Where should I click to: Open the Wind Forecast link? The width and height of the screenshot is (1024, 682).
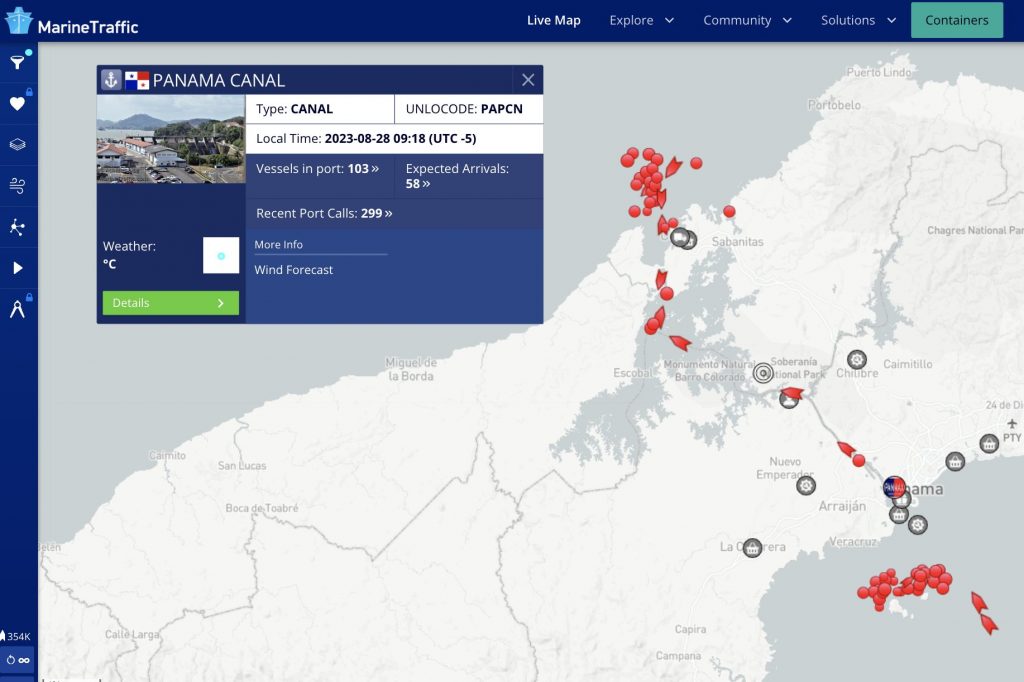click(x=293, y=270)
